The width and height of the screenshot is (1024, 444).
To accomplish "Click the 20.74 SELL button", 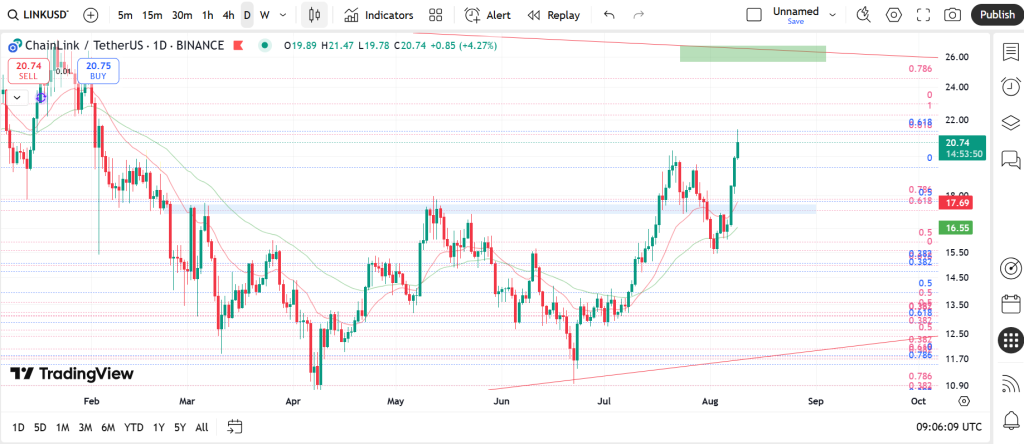I will pyautogui.click(x=27, y=70).
